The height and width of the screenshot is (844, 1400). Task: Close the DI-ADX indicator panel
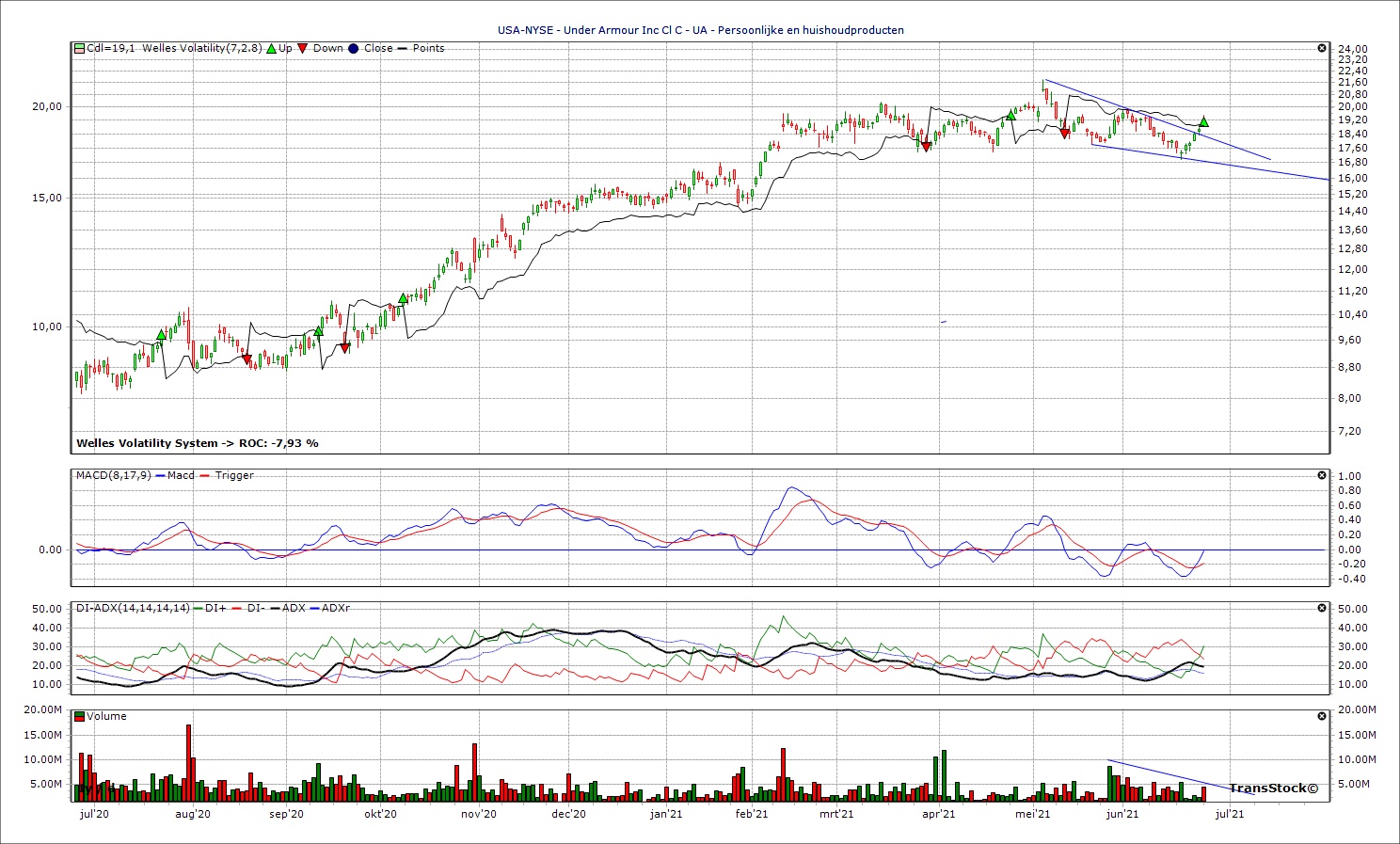pos(1321,608)
